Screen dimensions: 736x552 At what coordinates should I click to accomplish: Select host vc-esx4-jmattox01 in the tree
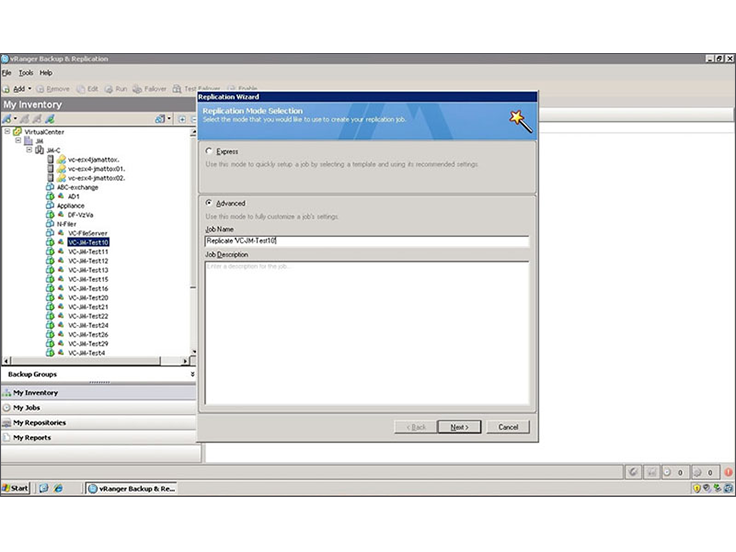click(x=96, y=169)
